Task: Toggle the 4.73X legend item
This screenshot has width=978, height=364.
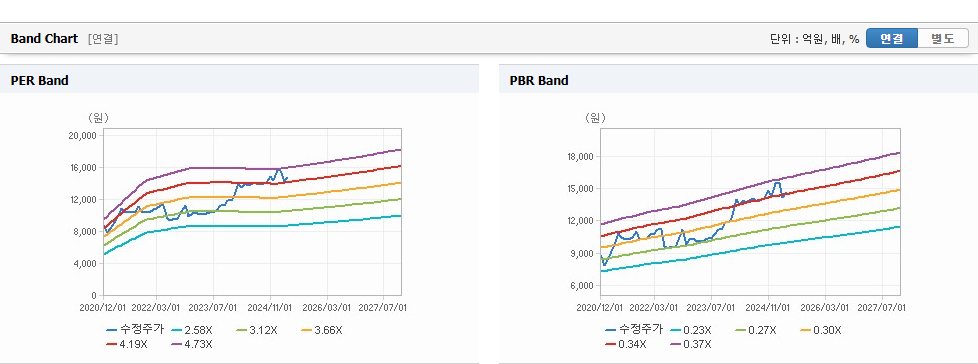Action: (191, 343)
